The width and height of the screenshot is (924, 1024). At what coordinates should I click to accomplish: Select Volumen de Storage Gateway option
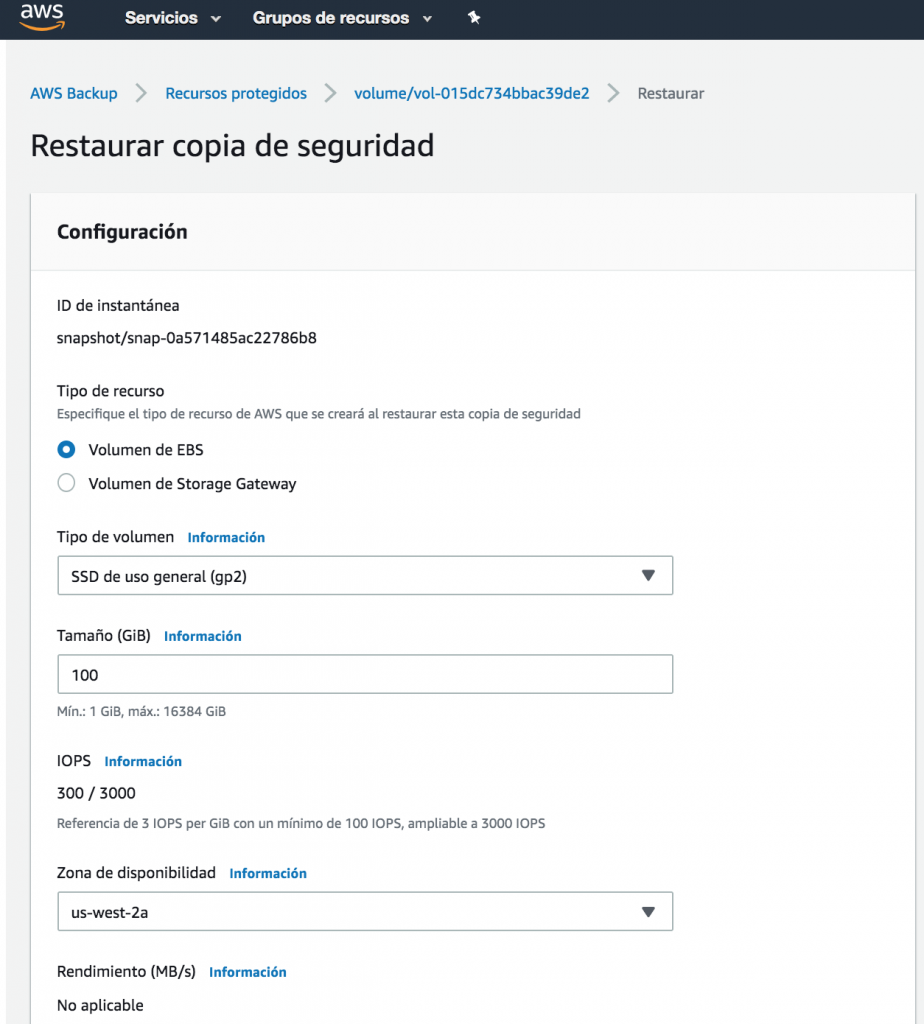(x=67, y=484)
